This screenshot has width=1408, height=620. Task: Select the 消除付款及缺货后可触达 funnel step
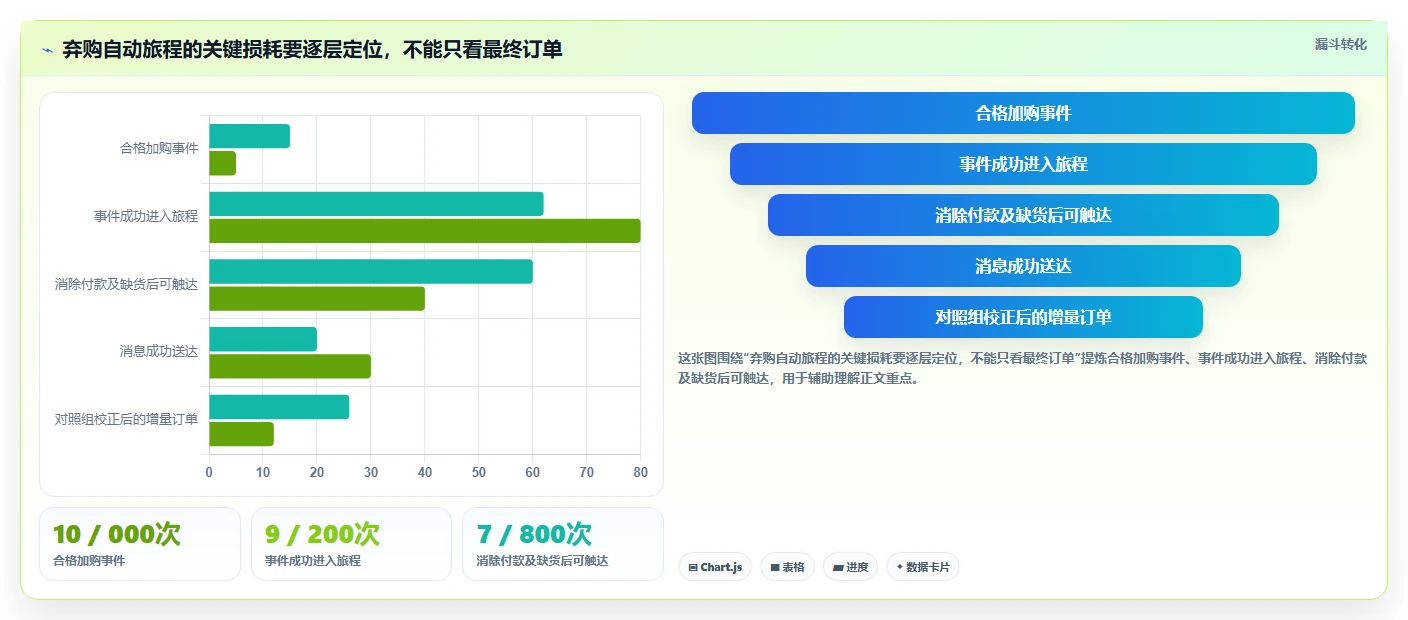(1023, 215)
